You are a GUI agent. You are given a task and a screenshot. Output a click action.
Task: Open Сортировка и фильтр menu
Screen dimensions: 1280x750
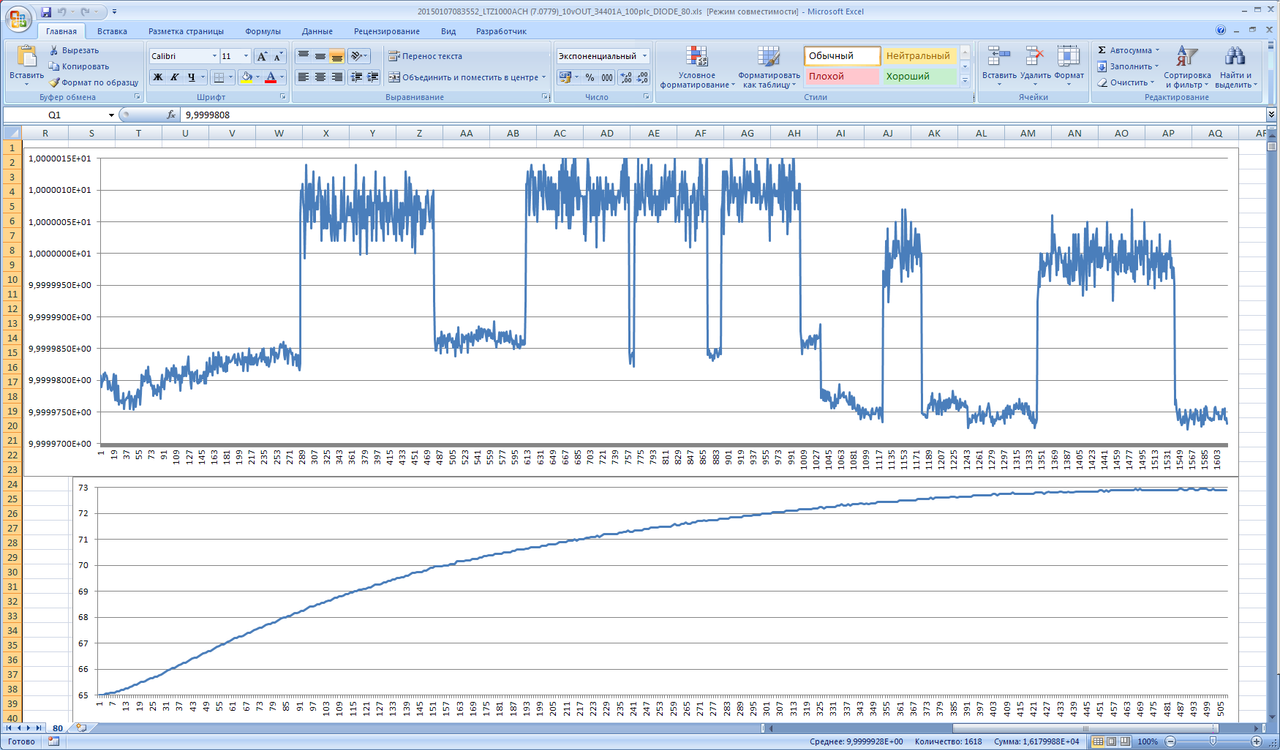[x=1187, y=67]
